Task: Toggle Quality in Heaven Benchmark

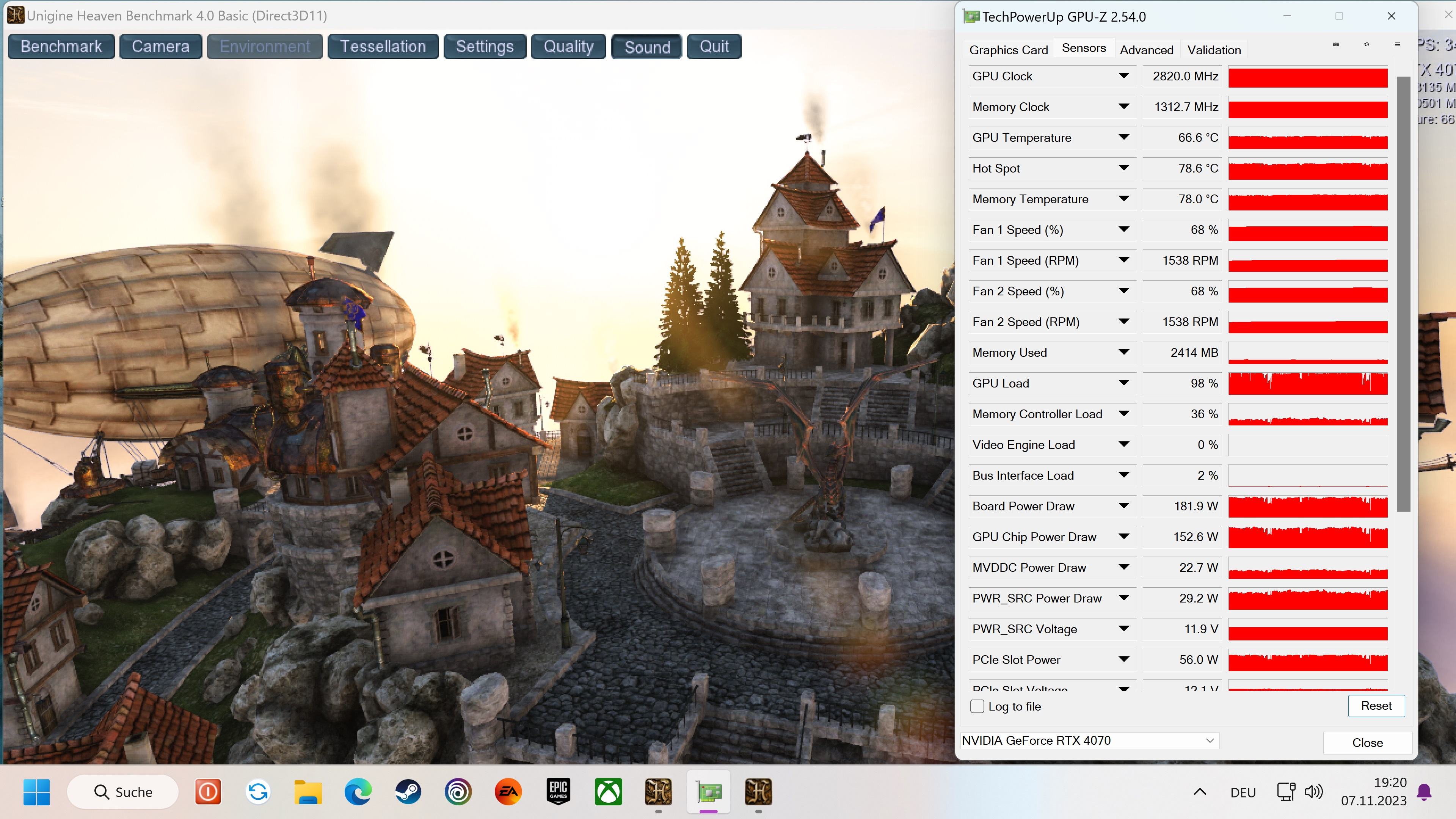Action: click(569, 46)
